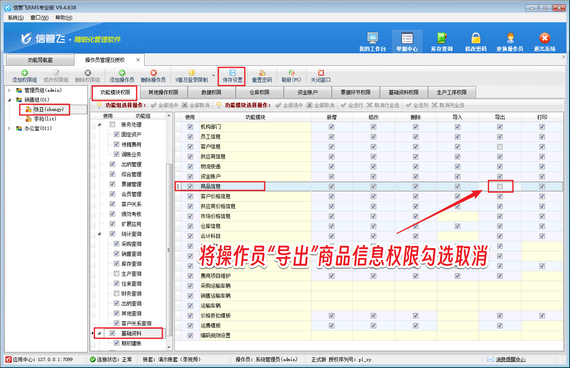Click the 删除操作员 red X icon
The width and height of the screenshot is (570, 368).
(153, 73)
